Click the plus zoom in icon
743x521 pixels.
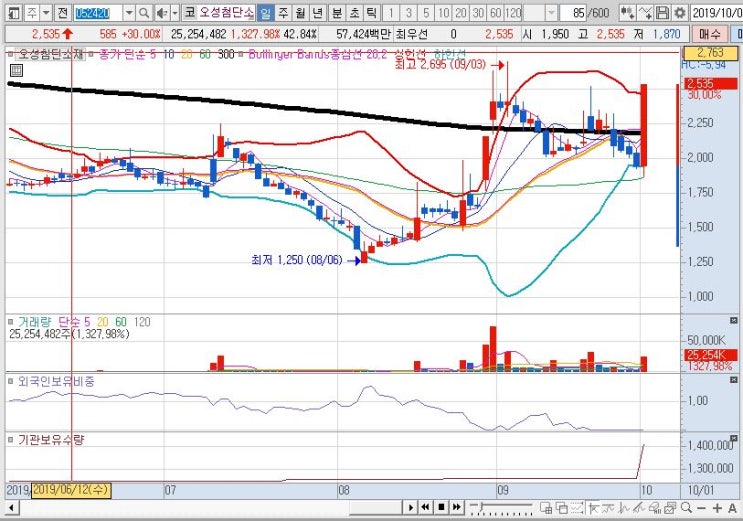(717, 508)
